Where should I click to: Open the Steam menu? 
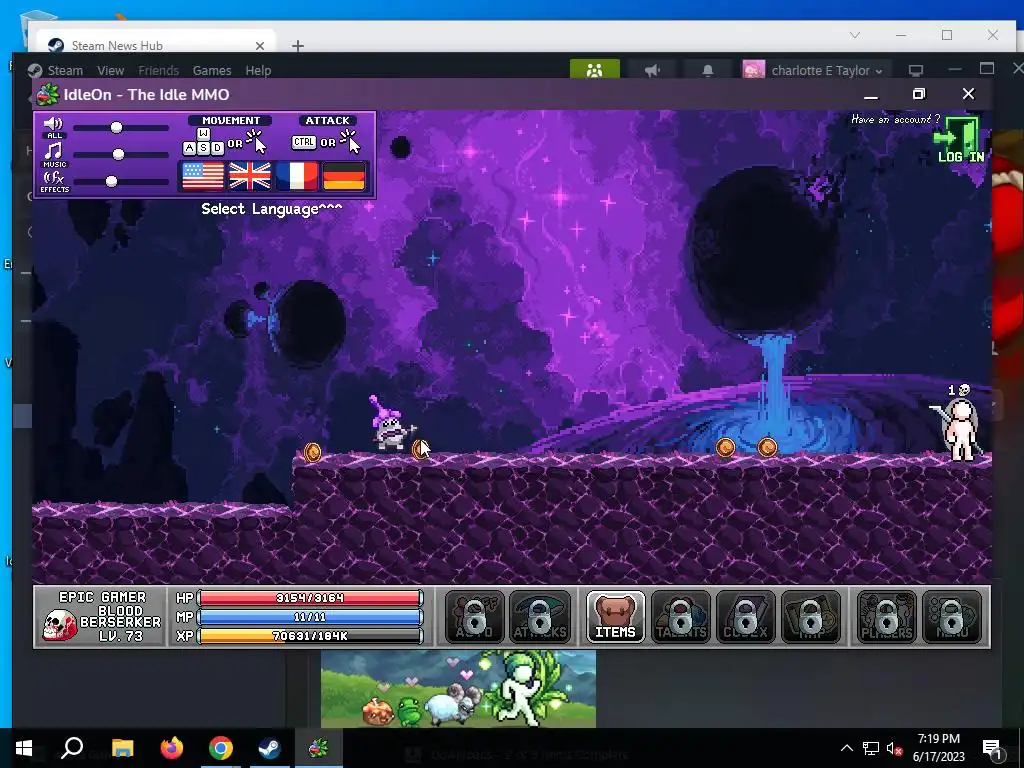[65, 71]
